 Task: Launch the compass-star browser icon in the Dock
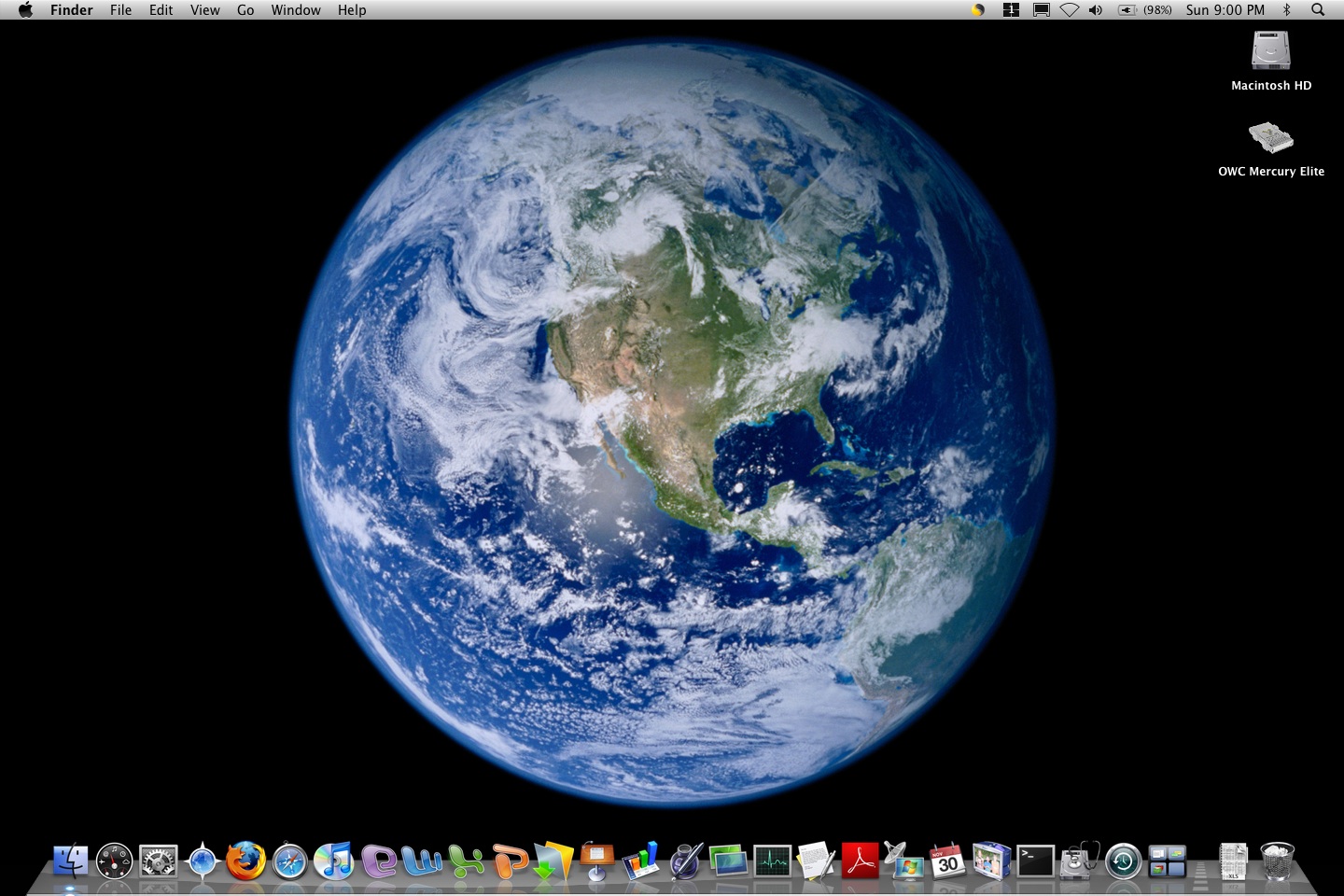[203, 861]
